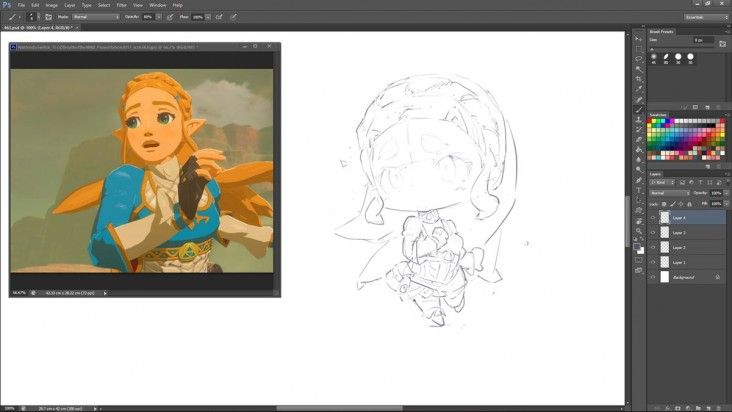Open Flow slider arrow in options bar
Image resolution: width=732 pixels, height=412 pixels.
pos(208,17)
